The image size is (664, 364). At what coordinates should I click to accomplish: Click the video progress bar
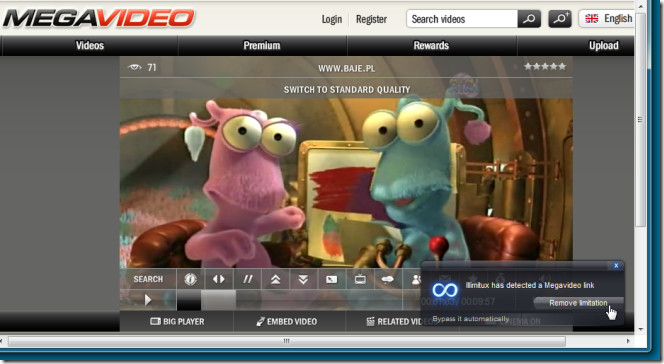pos(289,300)
